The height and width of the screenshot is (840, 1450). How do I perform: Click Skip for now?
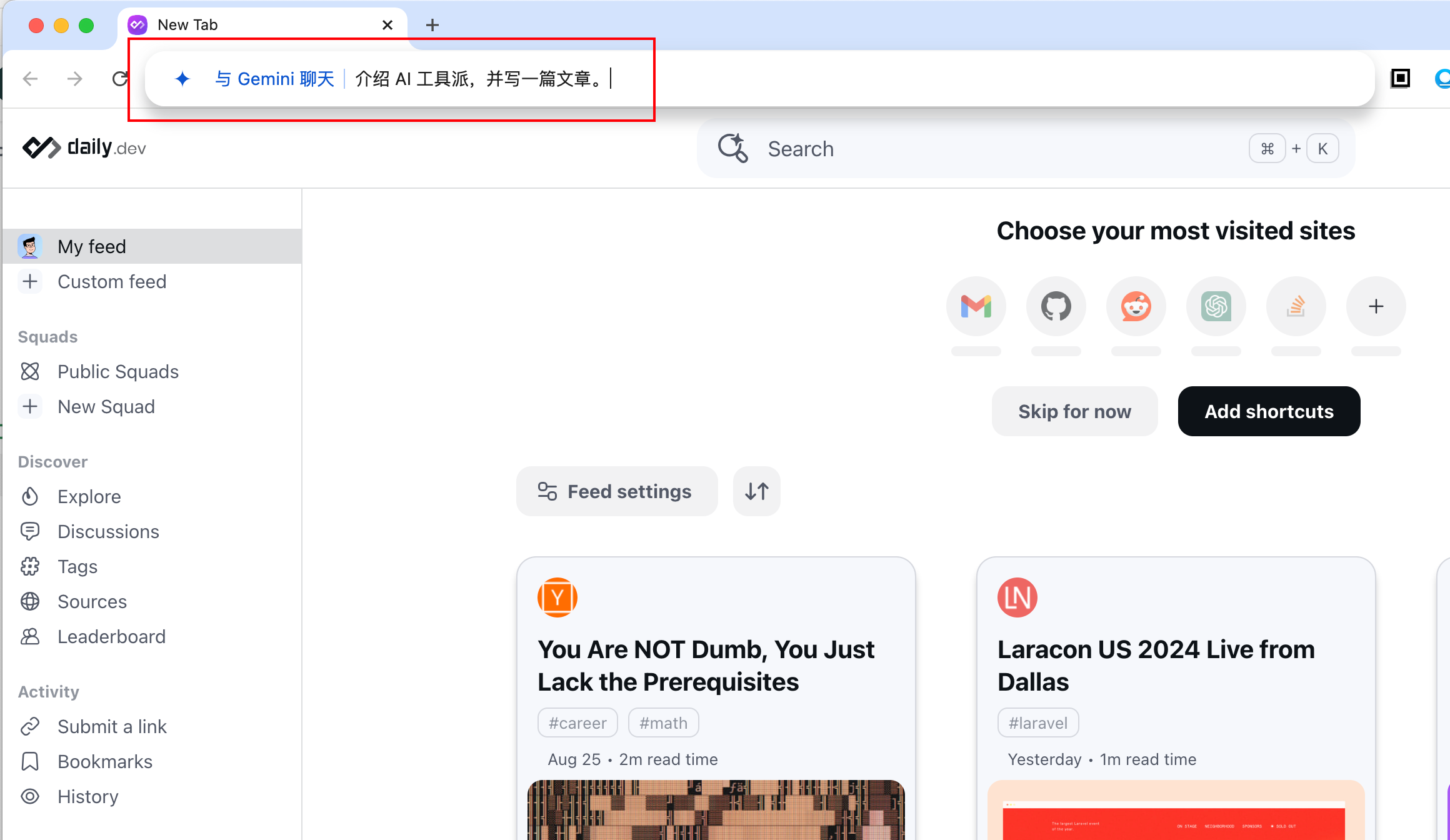tap(1075, 411)
